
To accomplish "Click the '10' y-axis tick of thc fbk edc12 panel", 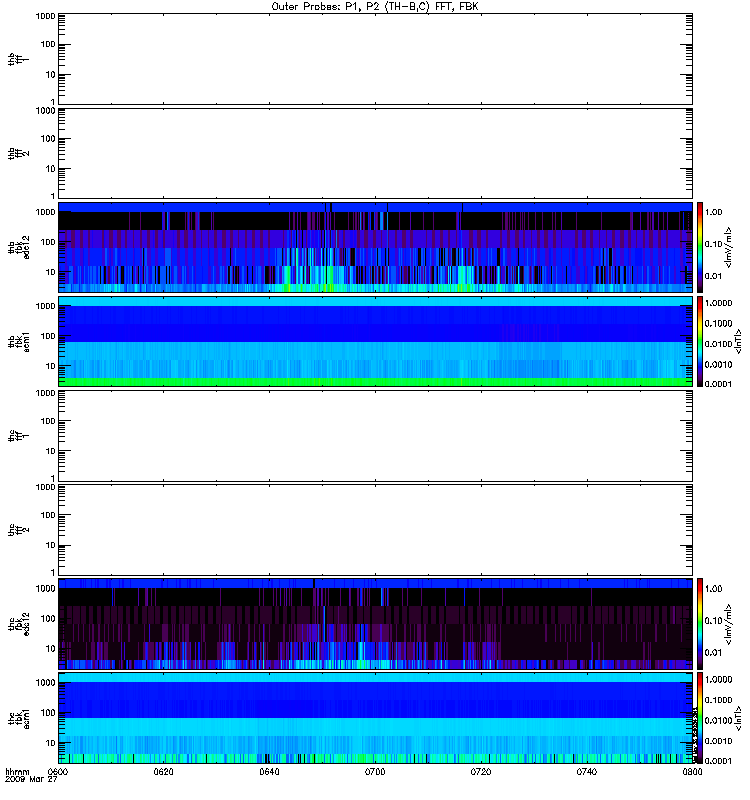I will [51, 649].
